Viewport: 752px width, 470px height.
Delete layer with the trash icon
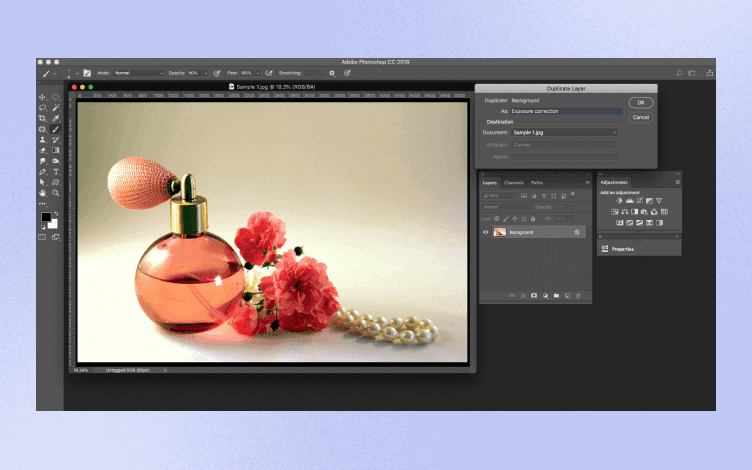coord(578,296)
